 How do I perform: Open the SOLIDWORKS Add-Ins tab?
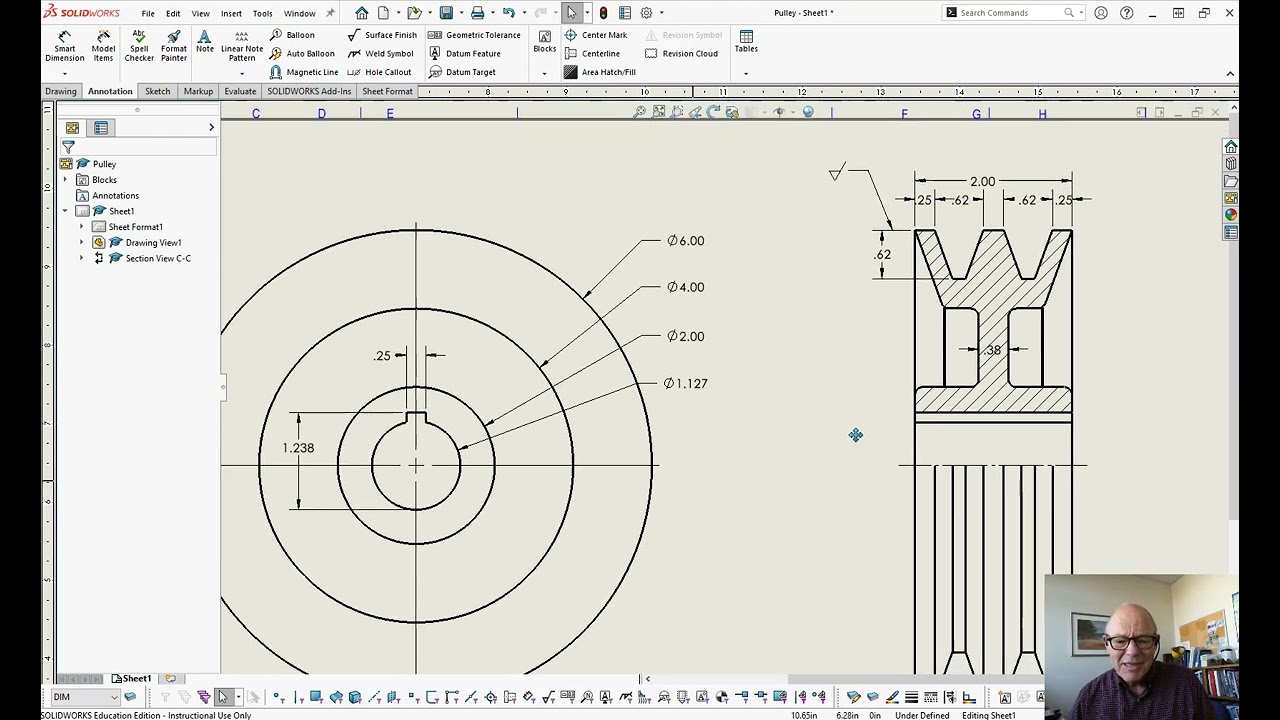[x=309, y=91]
